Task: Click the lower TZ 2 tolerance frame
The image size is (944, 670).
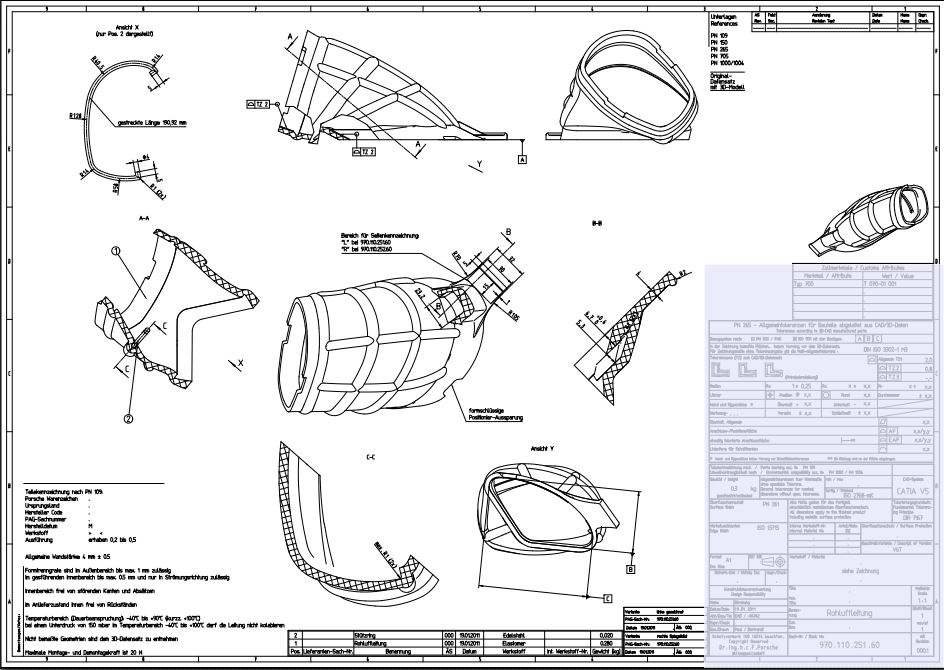Action: (x=363, y=152)
